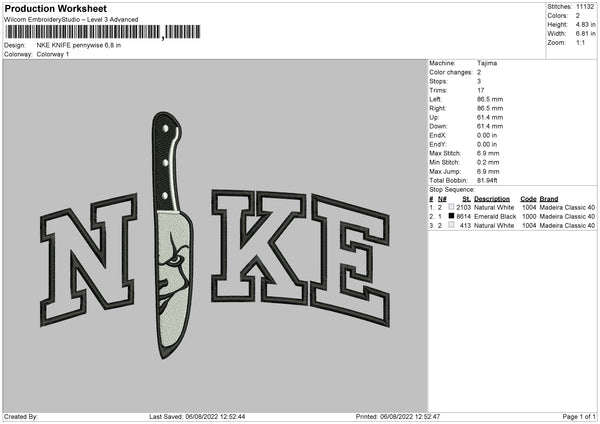Click the Stops value 3
This screenshot has width=600, height=424.
[x=479, y=81]
